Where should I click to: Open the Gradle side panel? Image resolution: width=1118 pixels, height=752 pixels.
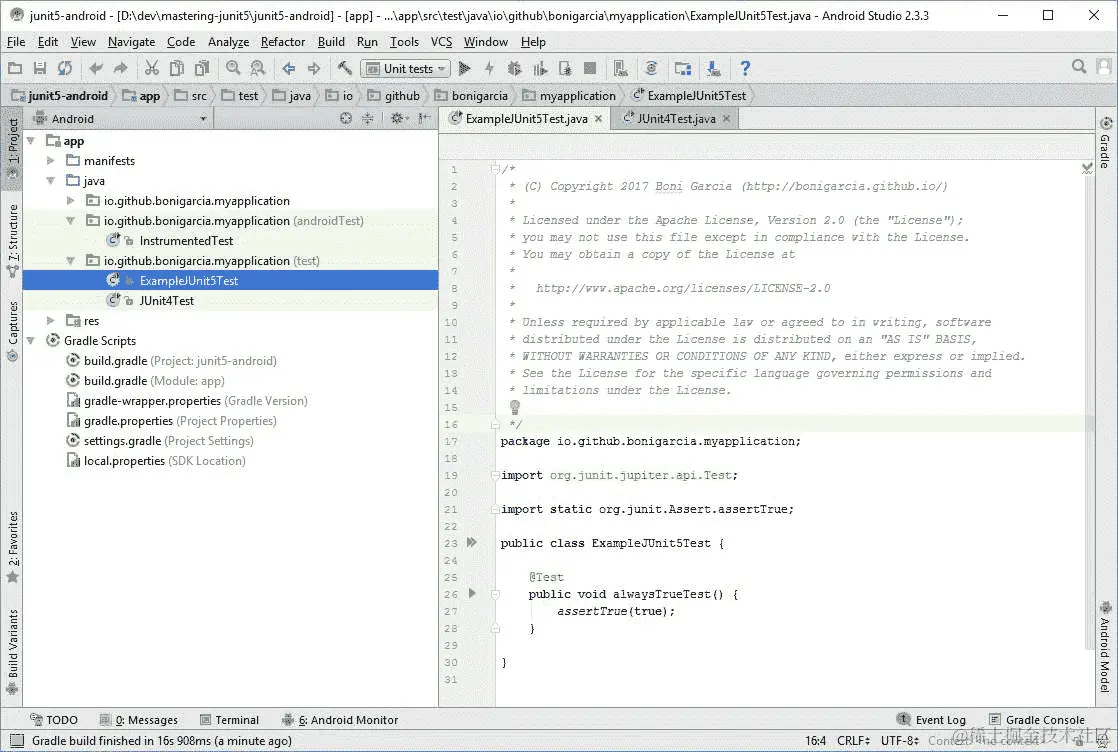pyautogui.click(x=1105, y=143)
